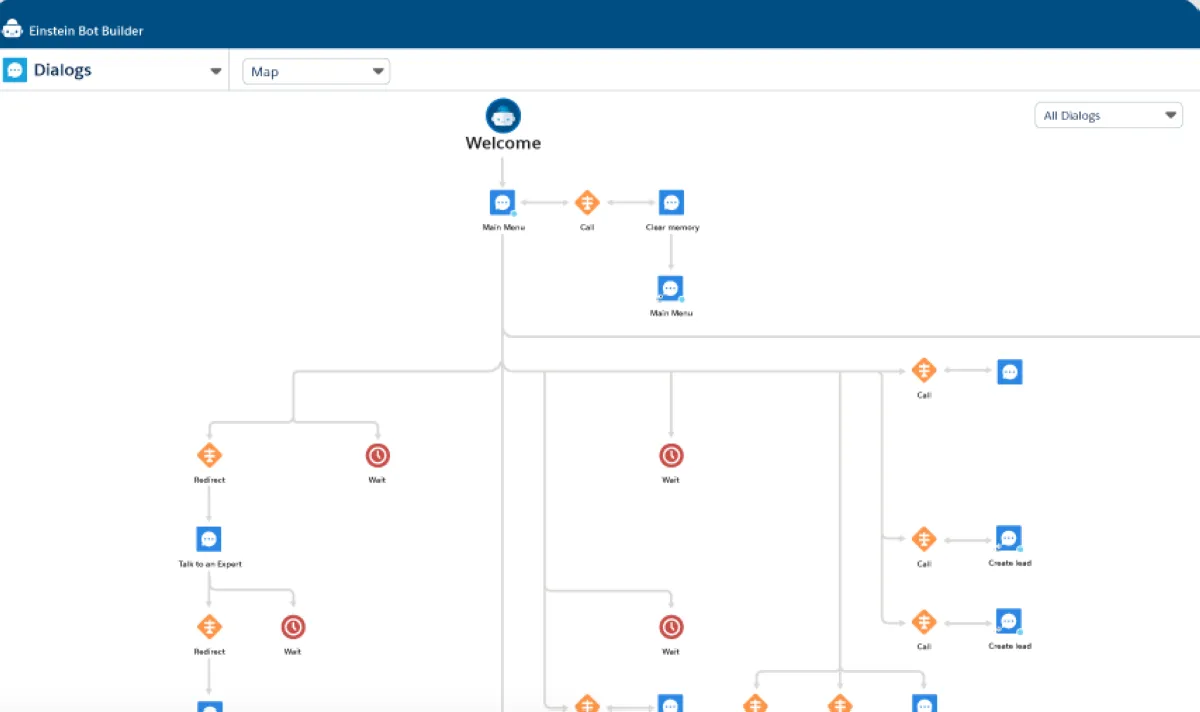Open the All Dialogs filter dropdown
This screenshot has height=712, width=1200.
click(1108, 115)
